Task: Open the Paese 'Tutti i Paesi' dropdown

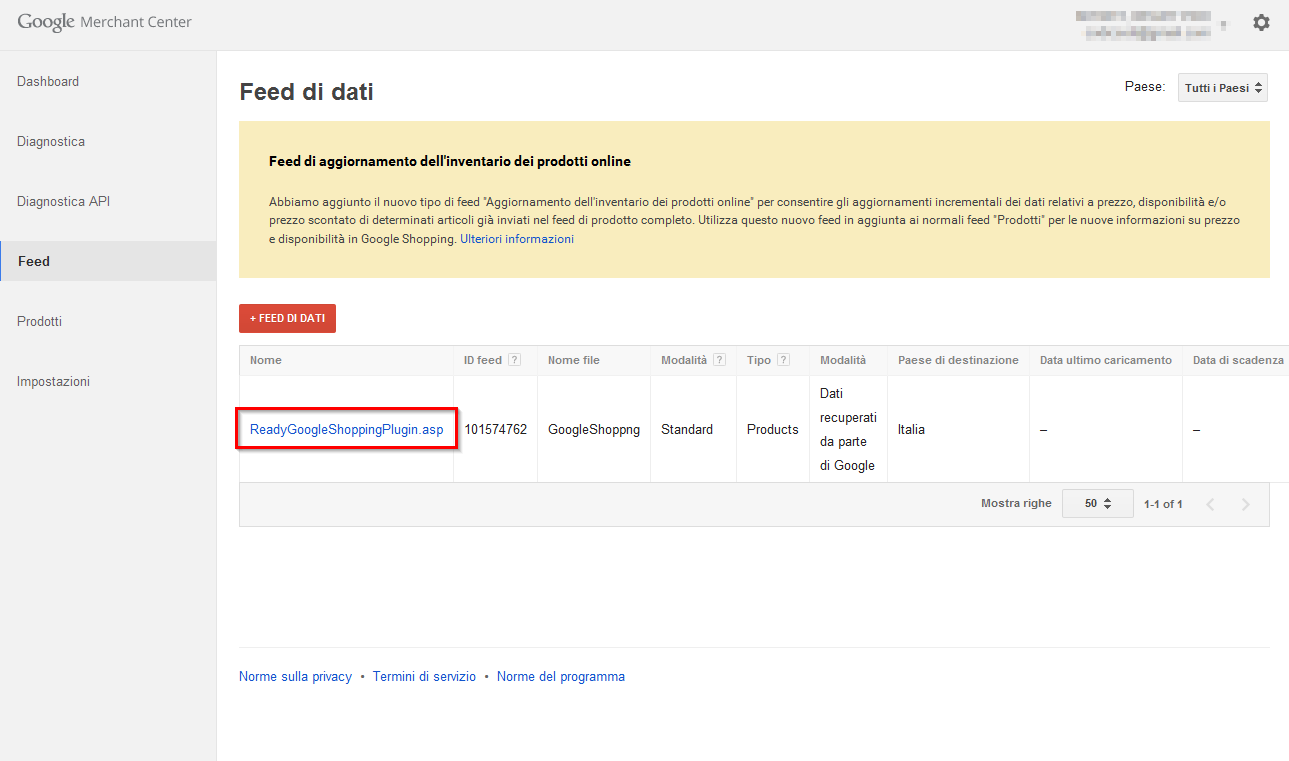Action: 1223,88
